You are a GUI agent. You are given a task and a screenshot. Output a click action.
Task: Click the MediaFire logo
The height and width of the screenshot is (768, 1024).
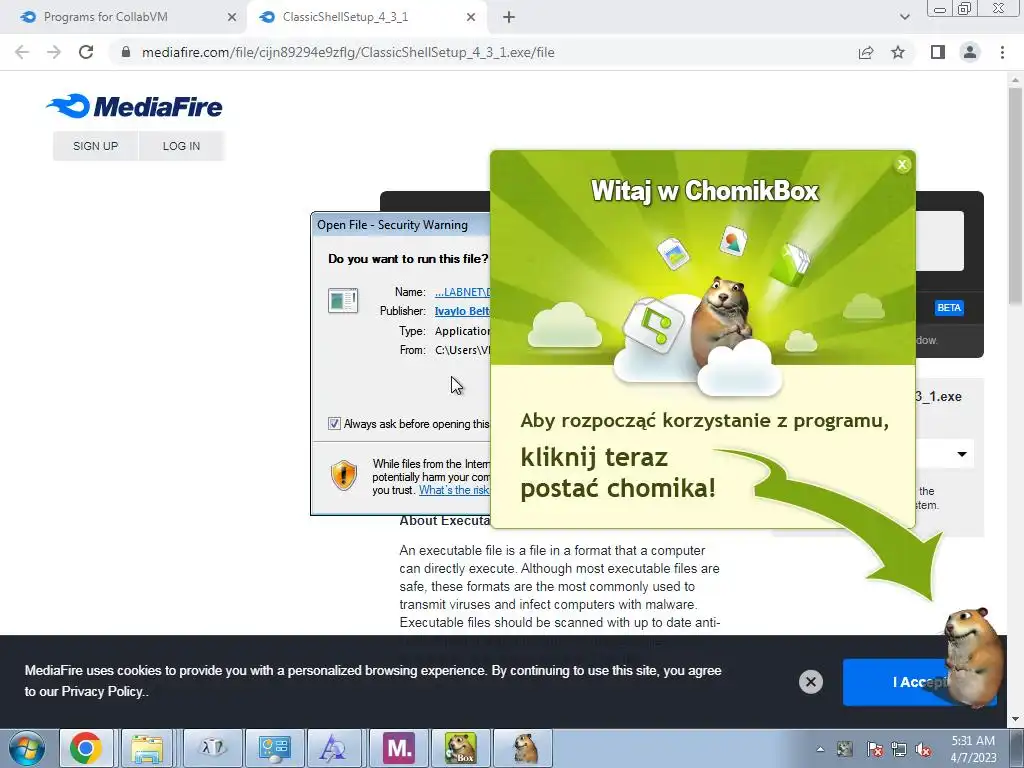coord(135,106)
